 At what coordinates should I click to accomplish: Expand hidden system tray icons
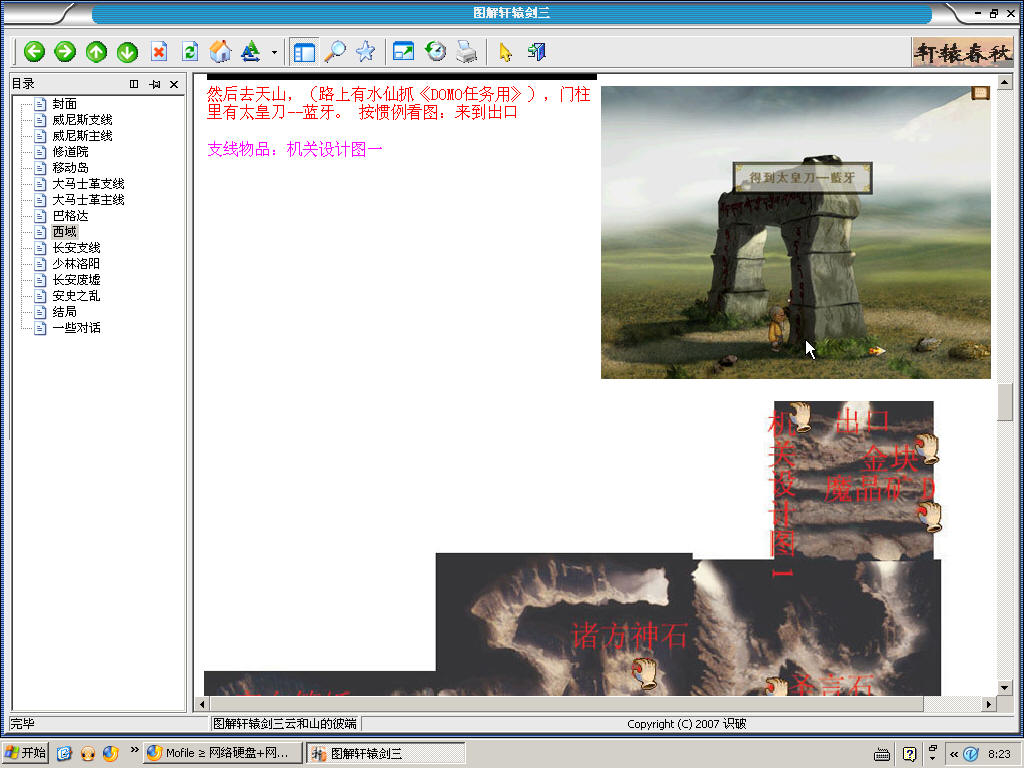pyautogui.click(x=954, y=754)
